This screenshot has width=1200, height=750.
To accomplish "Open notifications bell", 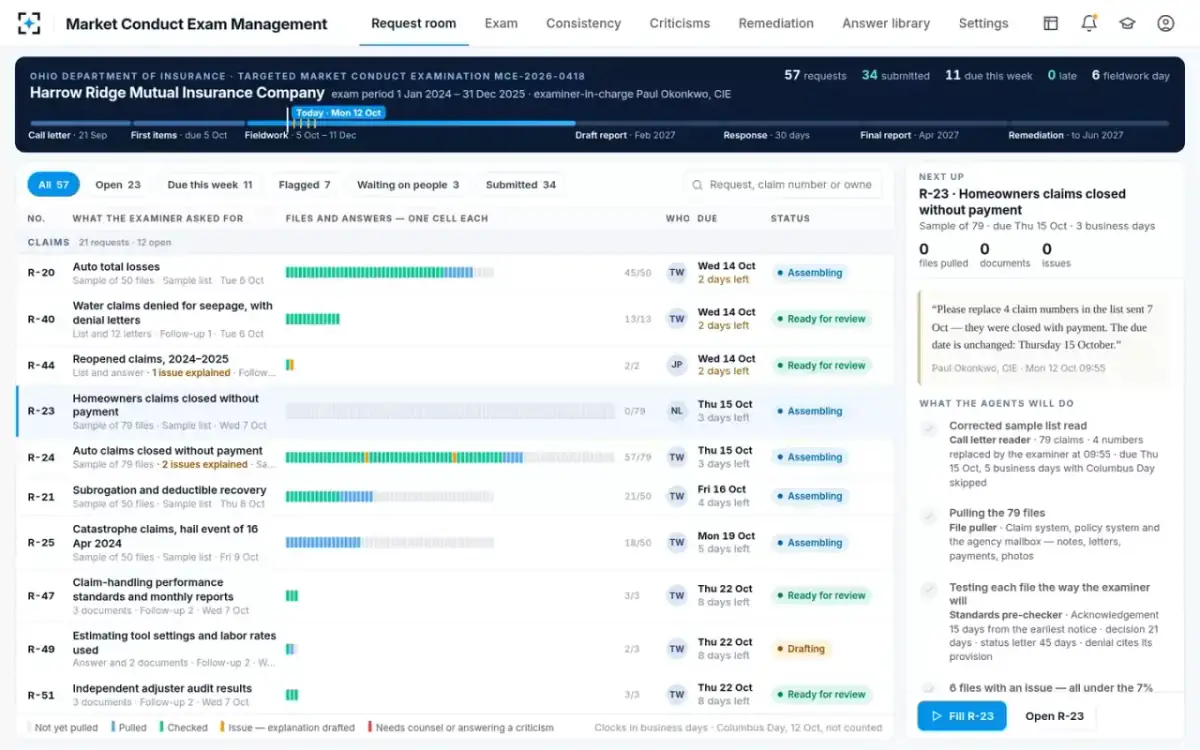I will point(1089,23).
